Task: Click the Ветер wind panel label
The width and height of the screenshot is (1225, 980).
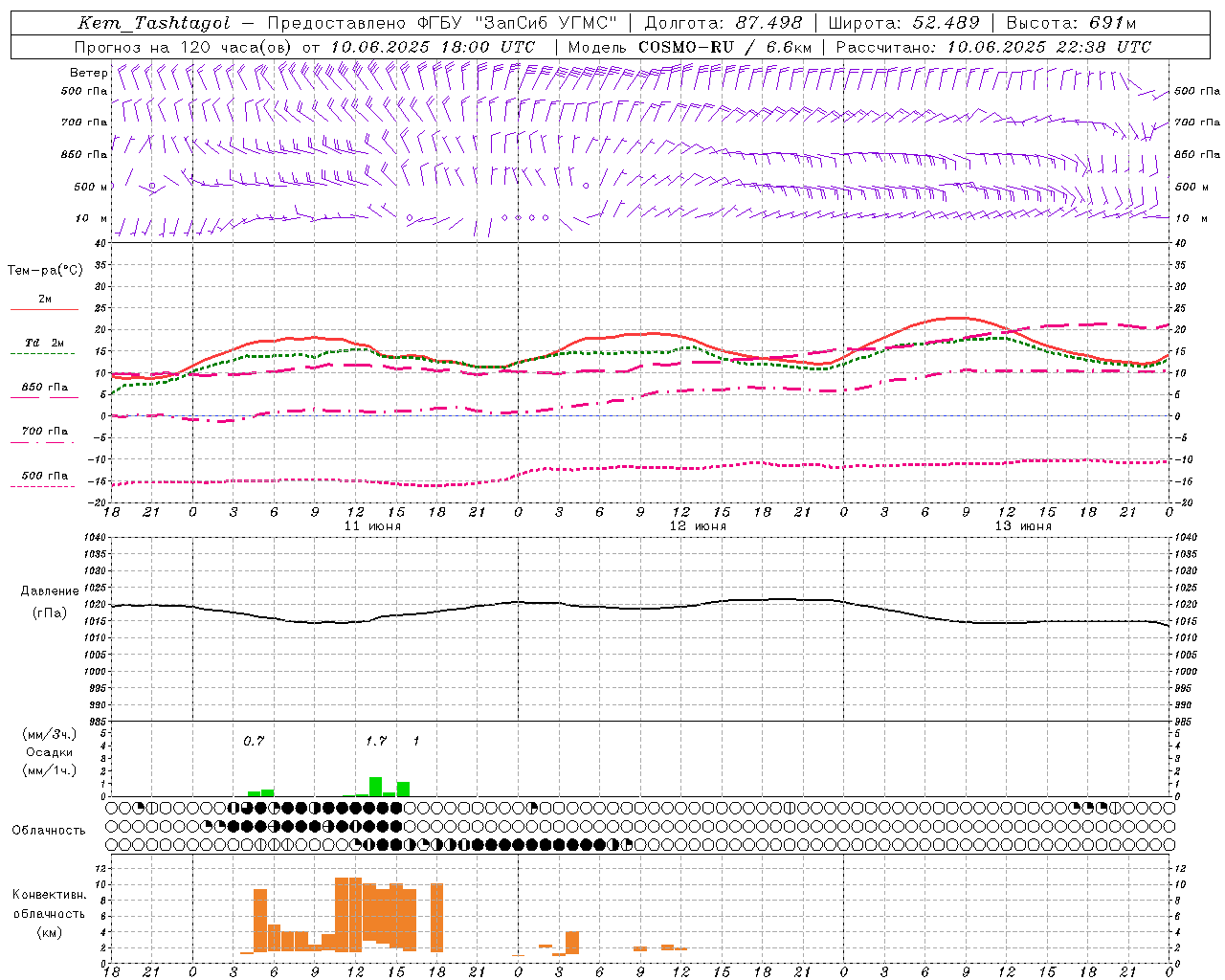Action: point(88,73)
